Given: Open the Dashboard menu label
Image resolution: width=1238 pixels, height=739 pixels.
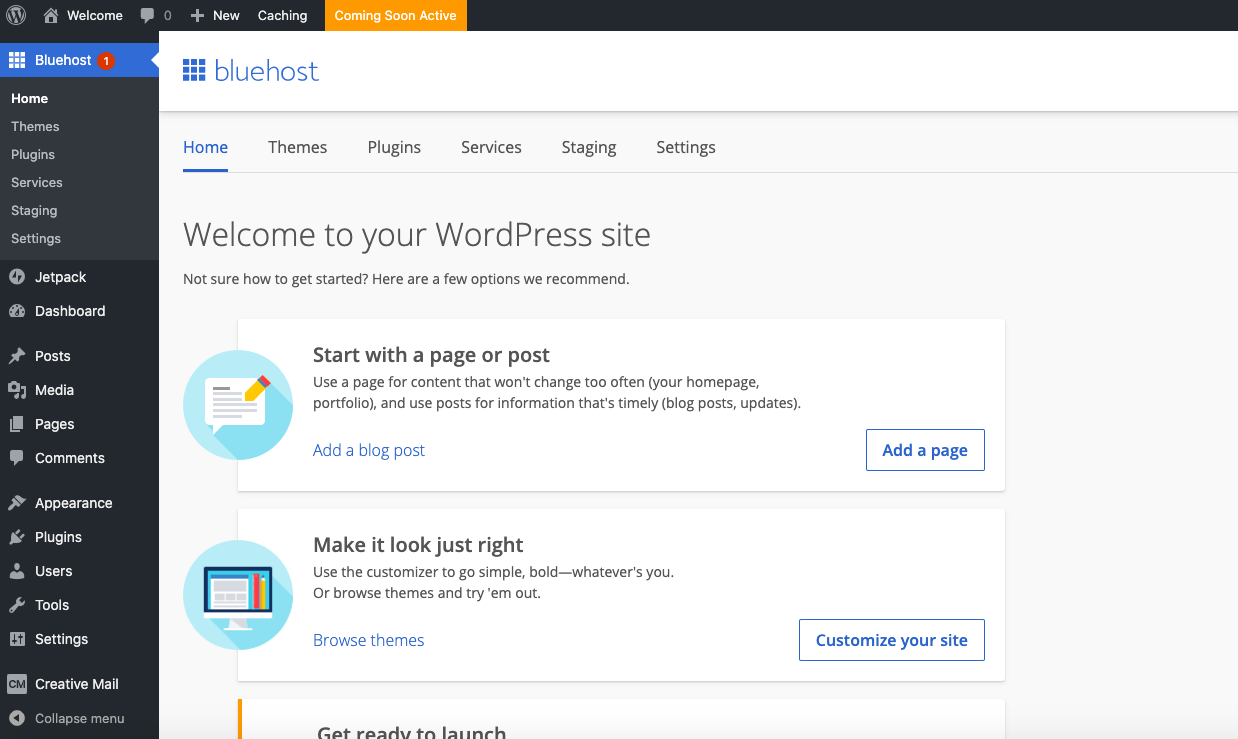Looking at the screenshot, I should pyautogui.click(x=70, y=311).
